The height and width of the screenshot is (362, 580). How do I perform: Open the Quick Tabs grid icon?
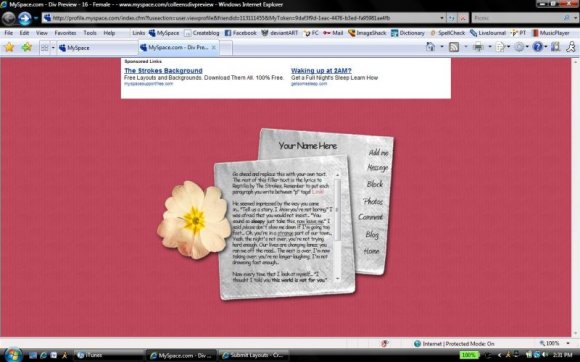point(44,48)
